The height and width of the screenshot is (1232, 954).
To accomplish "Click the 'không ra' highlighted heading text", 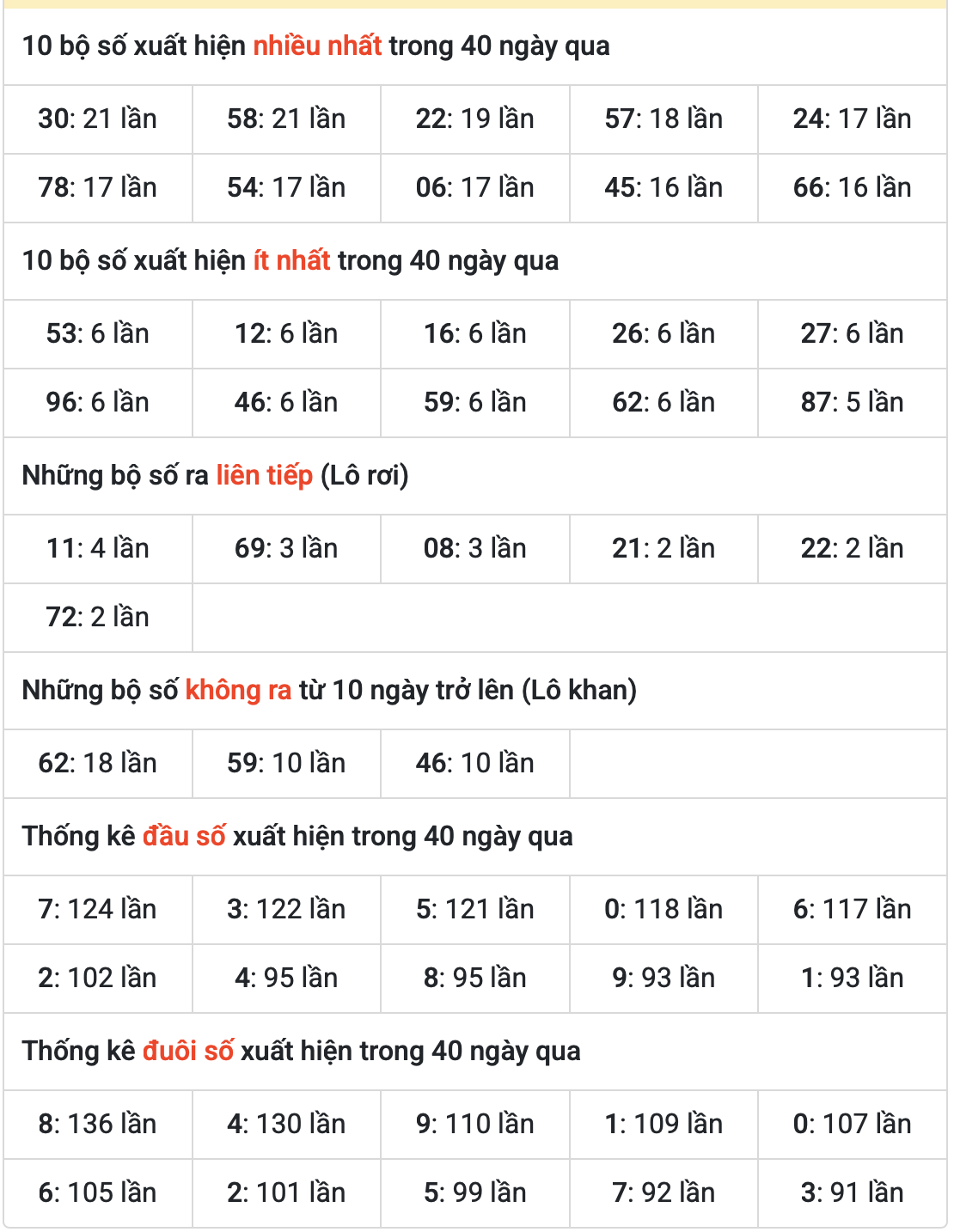I will pyautogui.click(x=239, y=690).
